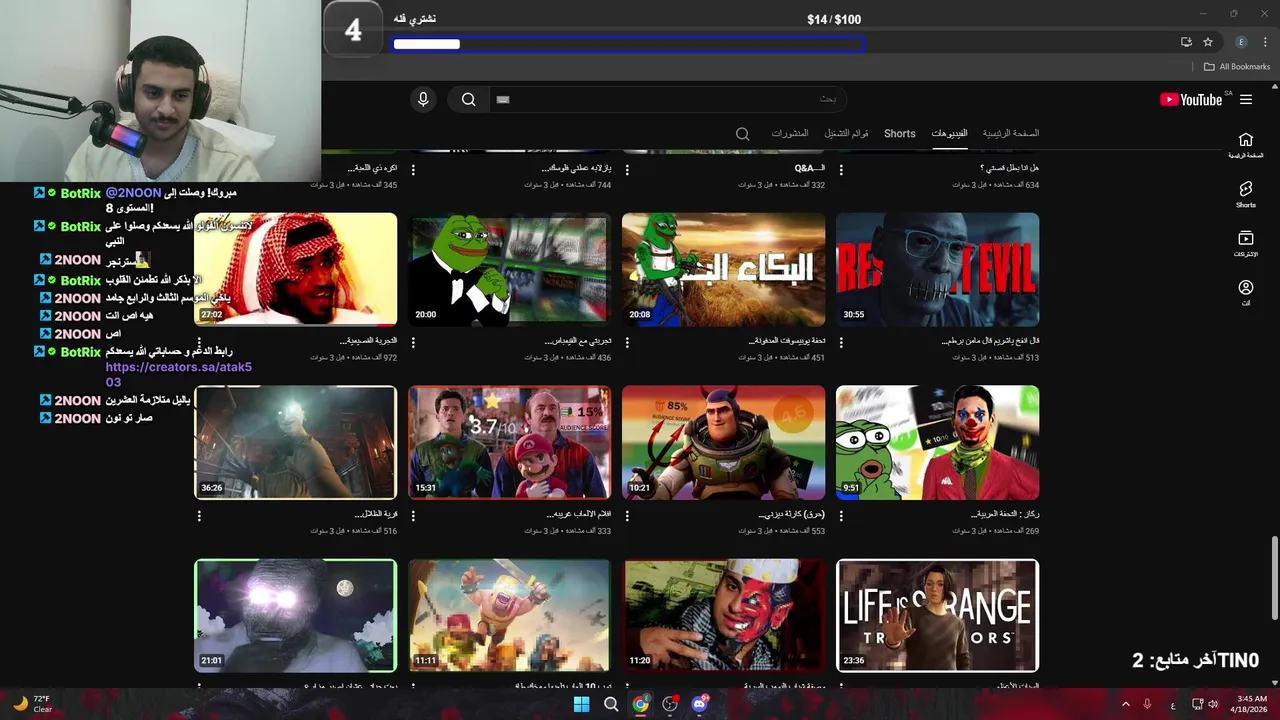Open the 9:51 clown video thumbnail
Viewport: 1280px width, 720px height.
click(x=937, y=442)
